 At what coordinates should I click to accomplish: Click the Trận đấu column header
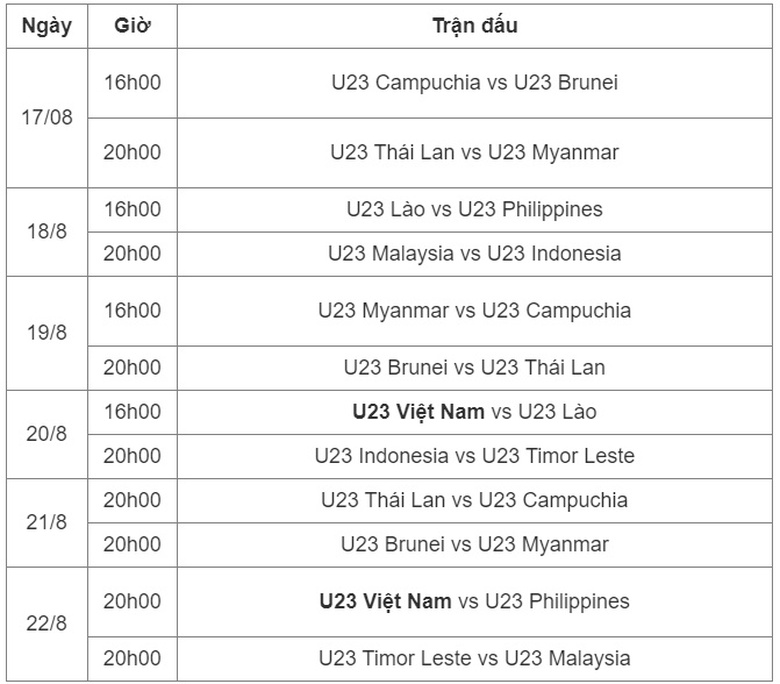click(x=474, y=26)
